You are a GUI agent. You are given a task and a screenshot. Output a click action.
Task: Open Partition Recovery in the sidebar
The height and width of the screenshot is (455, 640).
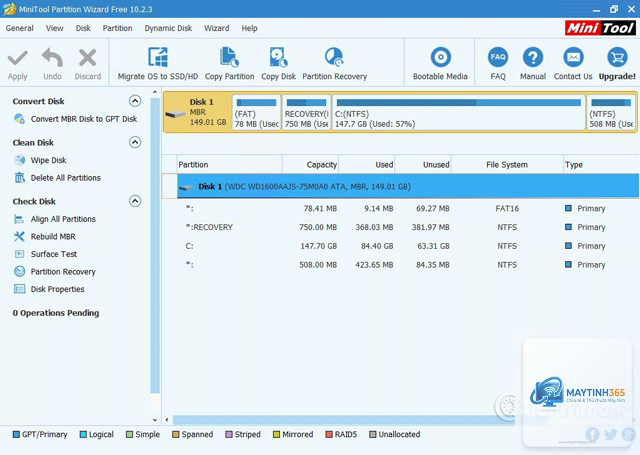click(63, 271)
